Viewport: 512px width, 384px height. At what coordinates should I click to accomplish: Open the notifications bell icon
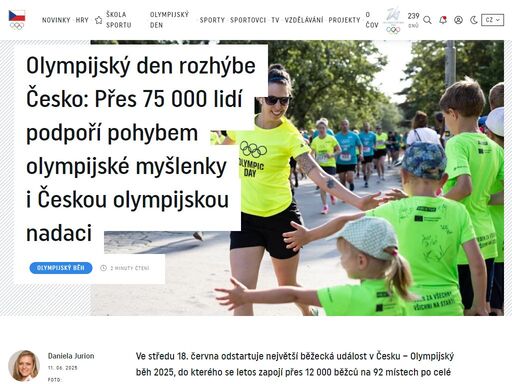[443, 20]
